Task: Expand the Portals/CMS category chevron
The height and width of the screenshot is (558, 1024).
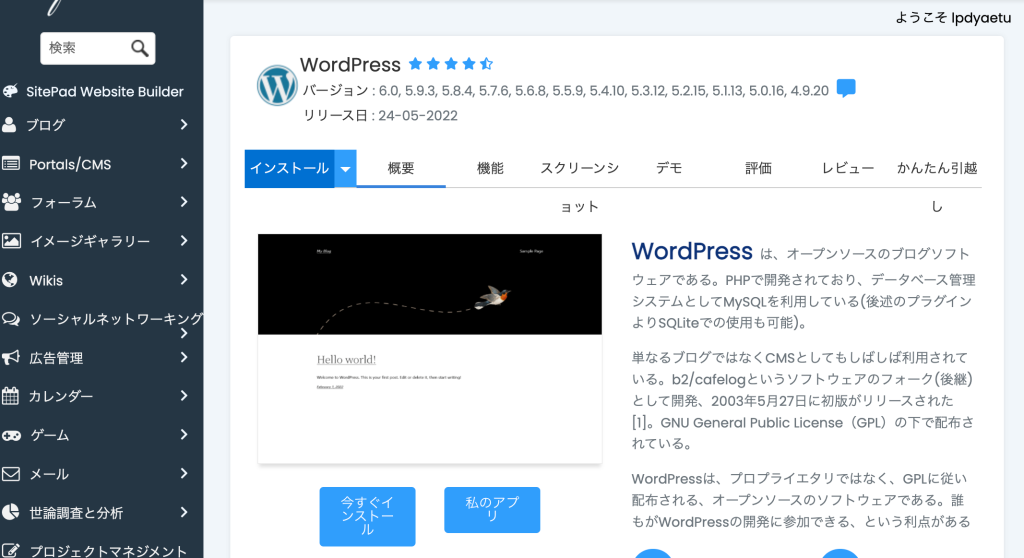Action: point(184,163)
